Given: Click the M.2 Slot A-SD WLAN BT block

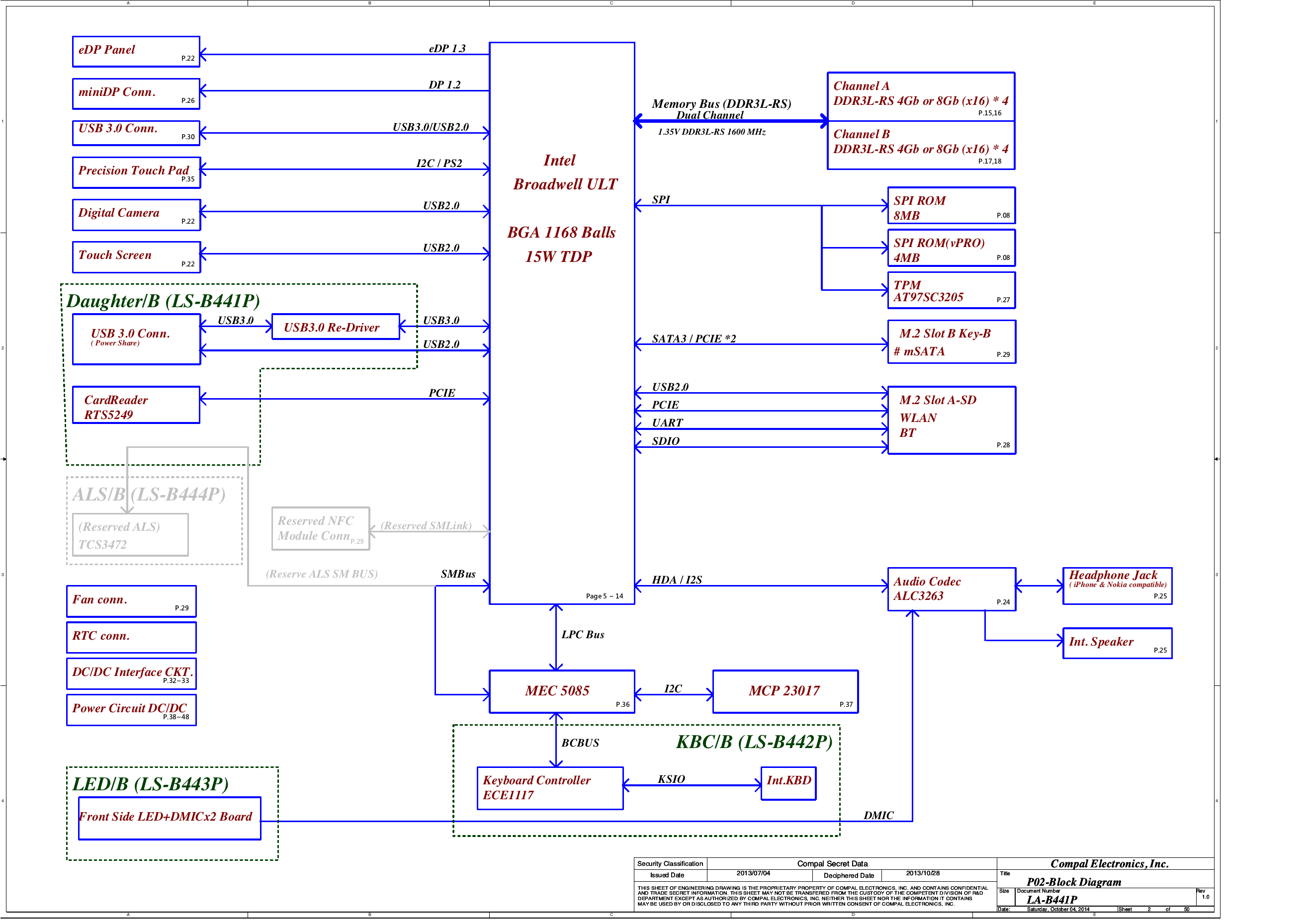Looking at the screenshot, I should click(952, 420).
